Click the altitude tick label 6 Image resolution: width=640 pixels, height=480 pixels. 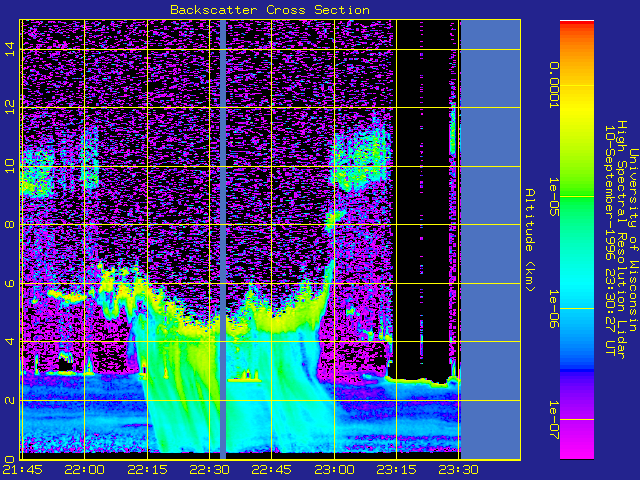click(10, 283)
